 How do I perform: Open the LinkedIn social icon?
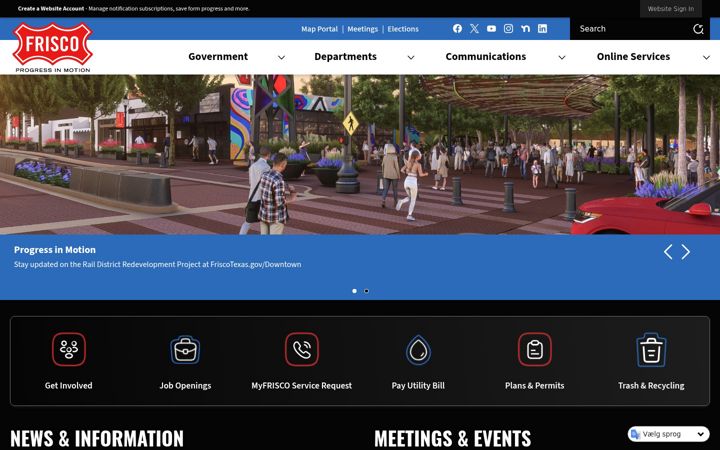[x=542, y=28]
